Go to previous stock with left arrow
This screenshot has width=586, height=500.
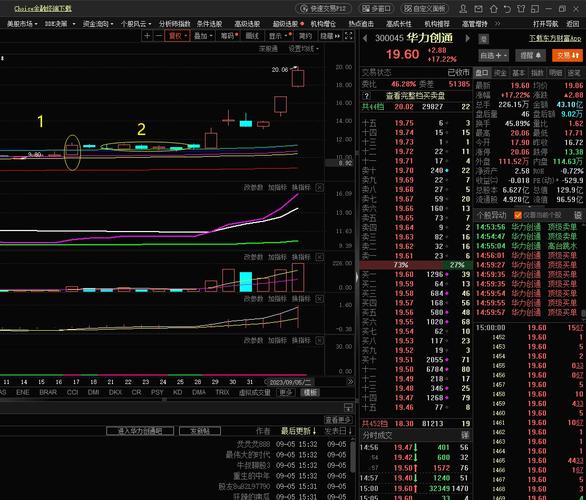(x=365, y=38)
